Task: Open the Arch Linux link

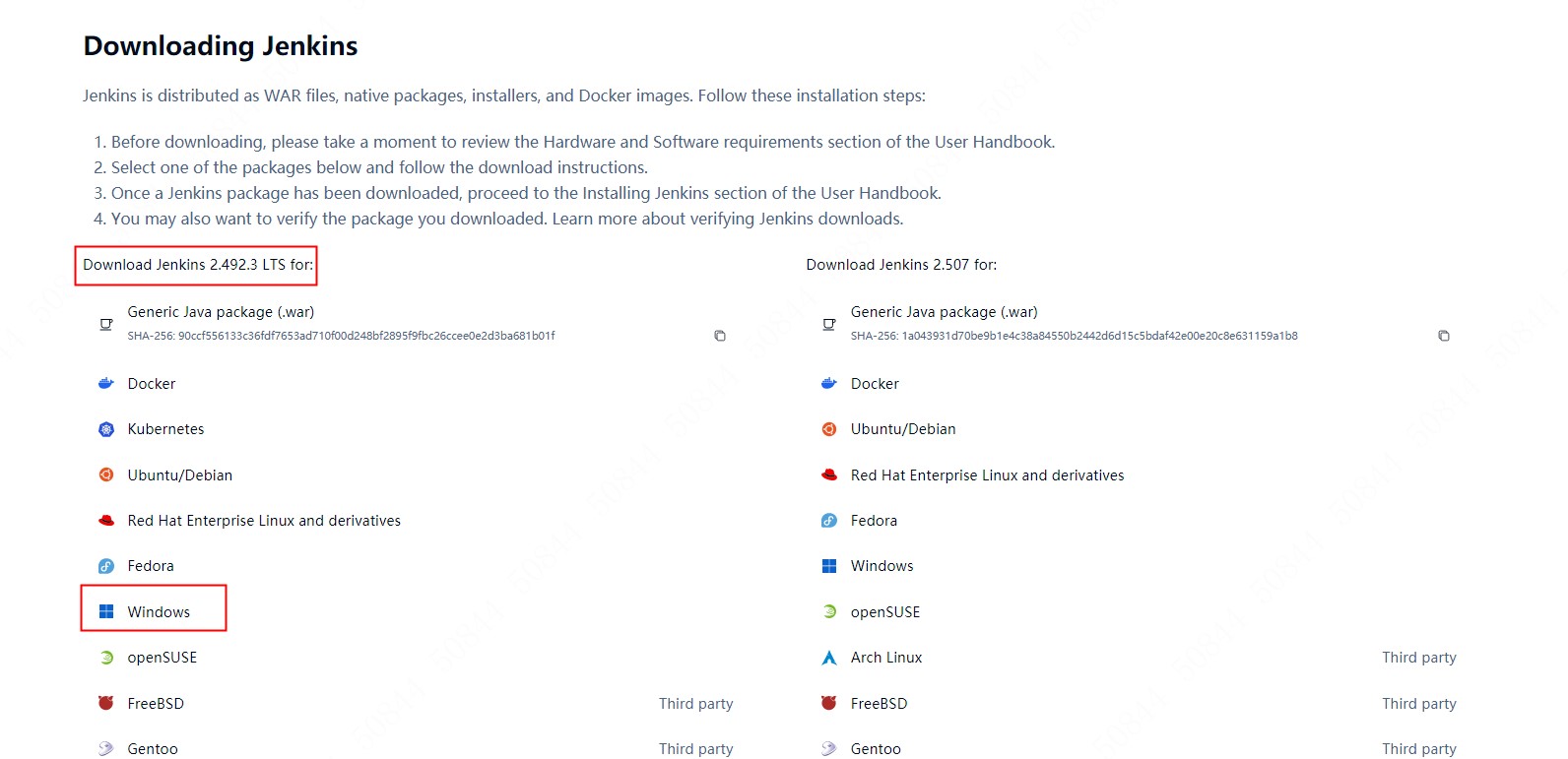Action: [x=886, y=658]
